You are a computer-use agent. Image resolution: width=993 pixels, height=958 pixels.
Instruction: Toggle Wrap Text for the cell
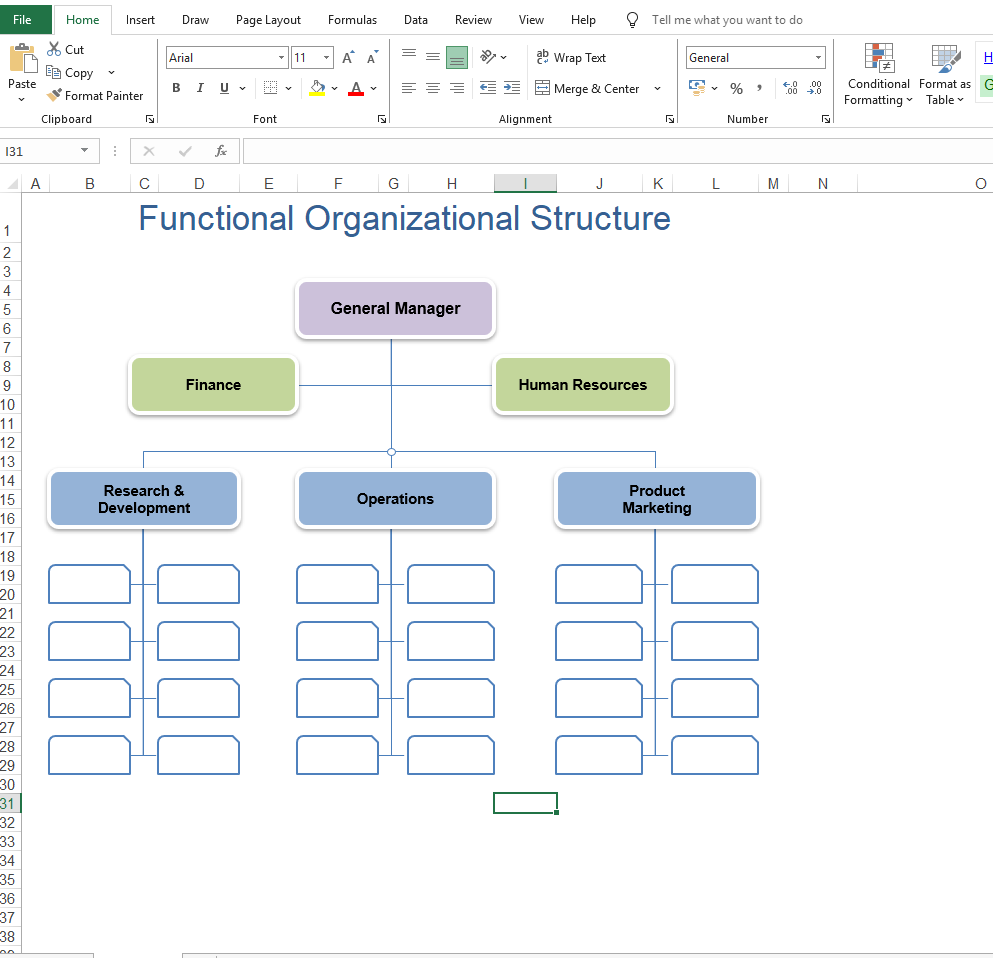coord(571,58)
